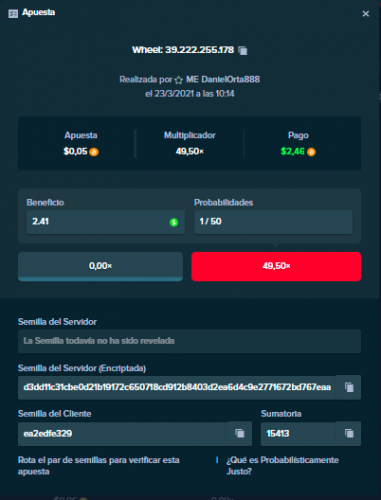Click the 'Sumatoria' label
Screen dimensions: 381x500
click(x=281, y=414)
